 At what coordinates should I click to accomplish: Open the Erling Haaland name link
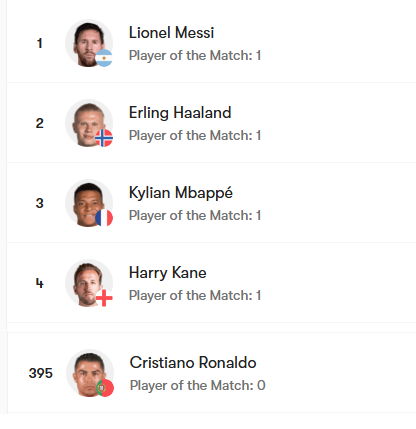pyautogui.click(x=180, y=113)
